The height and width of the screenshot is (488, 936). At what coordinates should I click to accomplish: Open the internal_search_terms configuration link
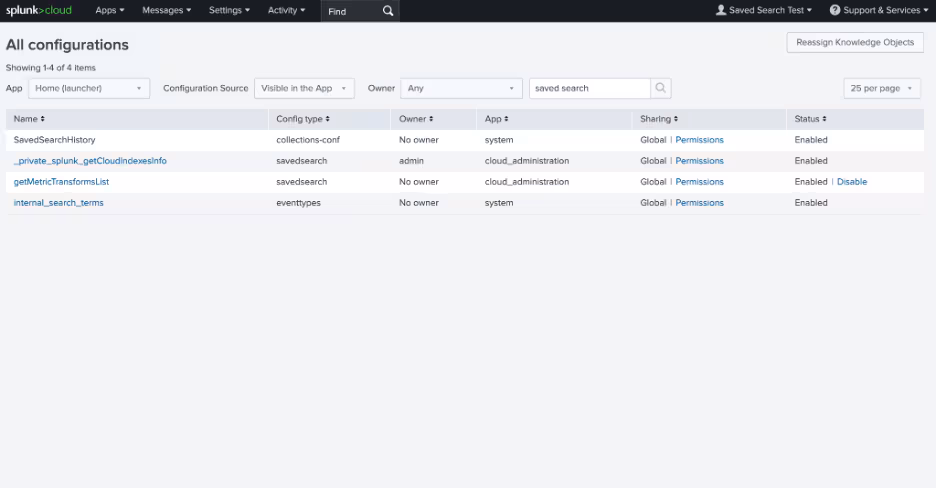point(58,203)
